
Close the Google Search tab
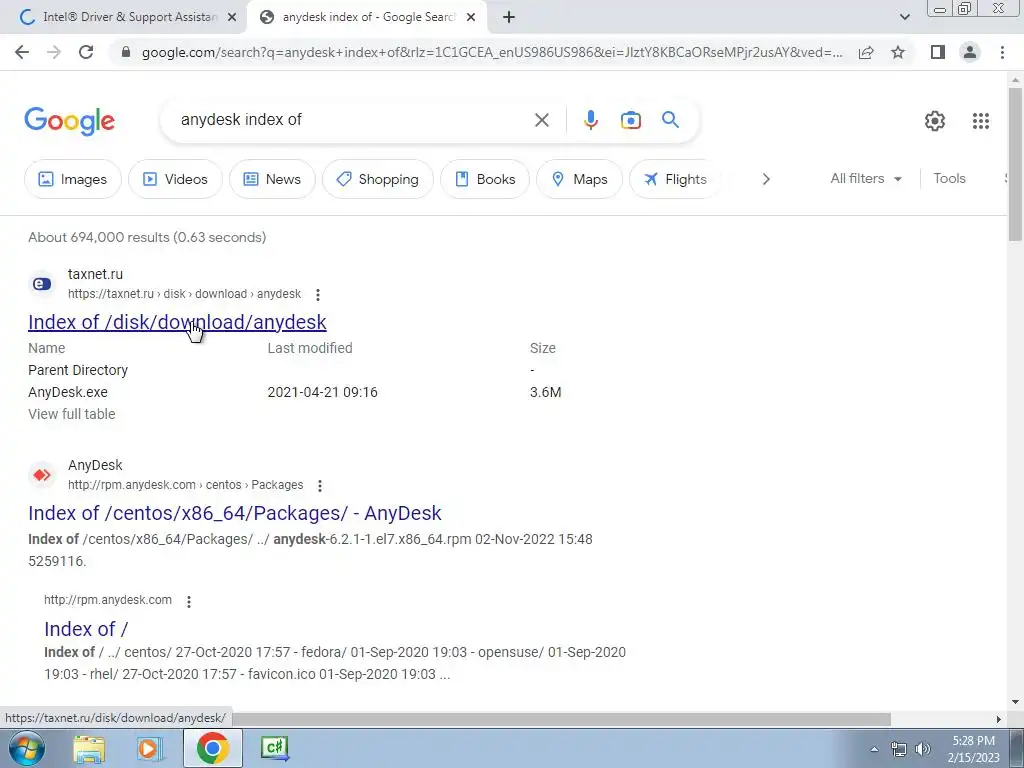(471, 18)
